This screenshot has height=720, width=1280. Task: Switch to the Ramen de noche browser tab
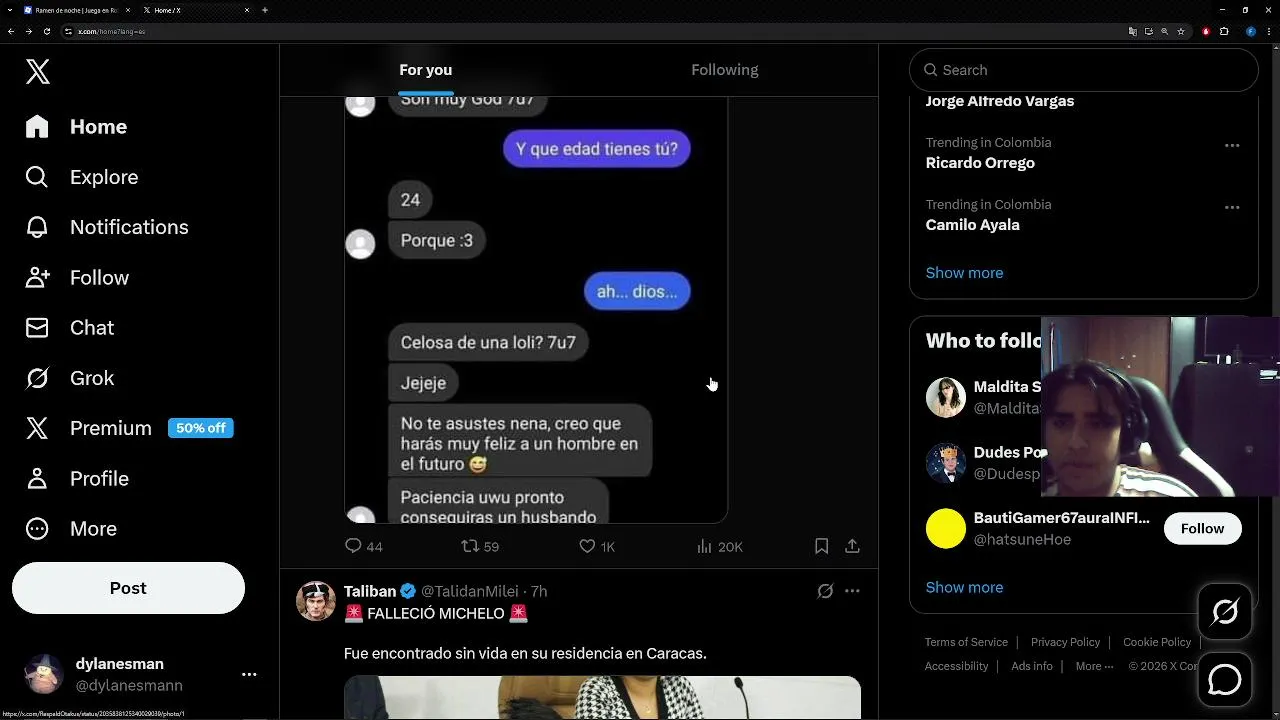pyautogui.click(x=76, y=10)
